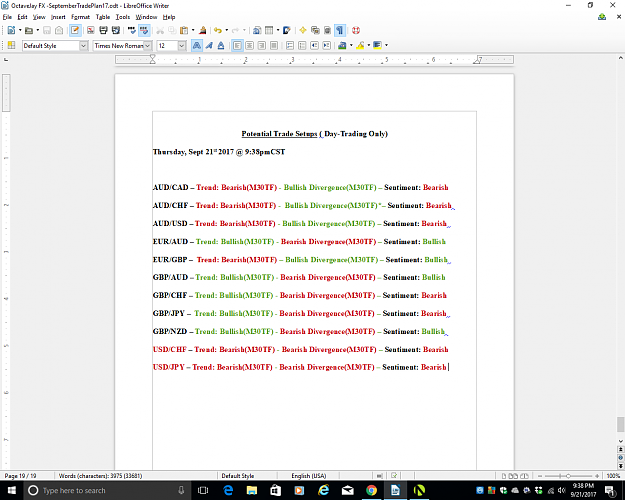
Task: Expand the Undo history dropdown arrow
Action: (x=227, y=30)
